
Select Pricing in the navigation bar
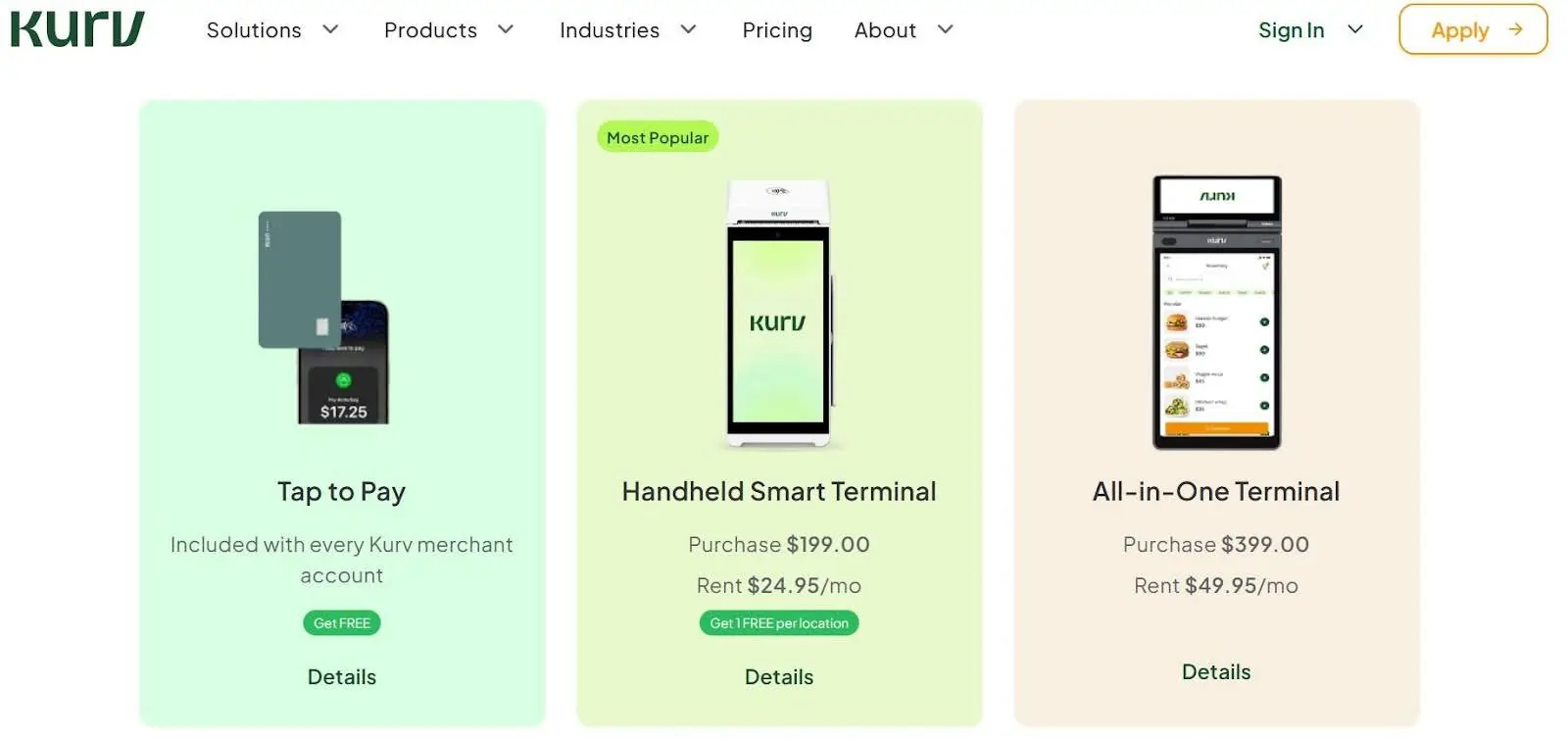tap(777, 30)
